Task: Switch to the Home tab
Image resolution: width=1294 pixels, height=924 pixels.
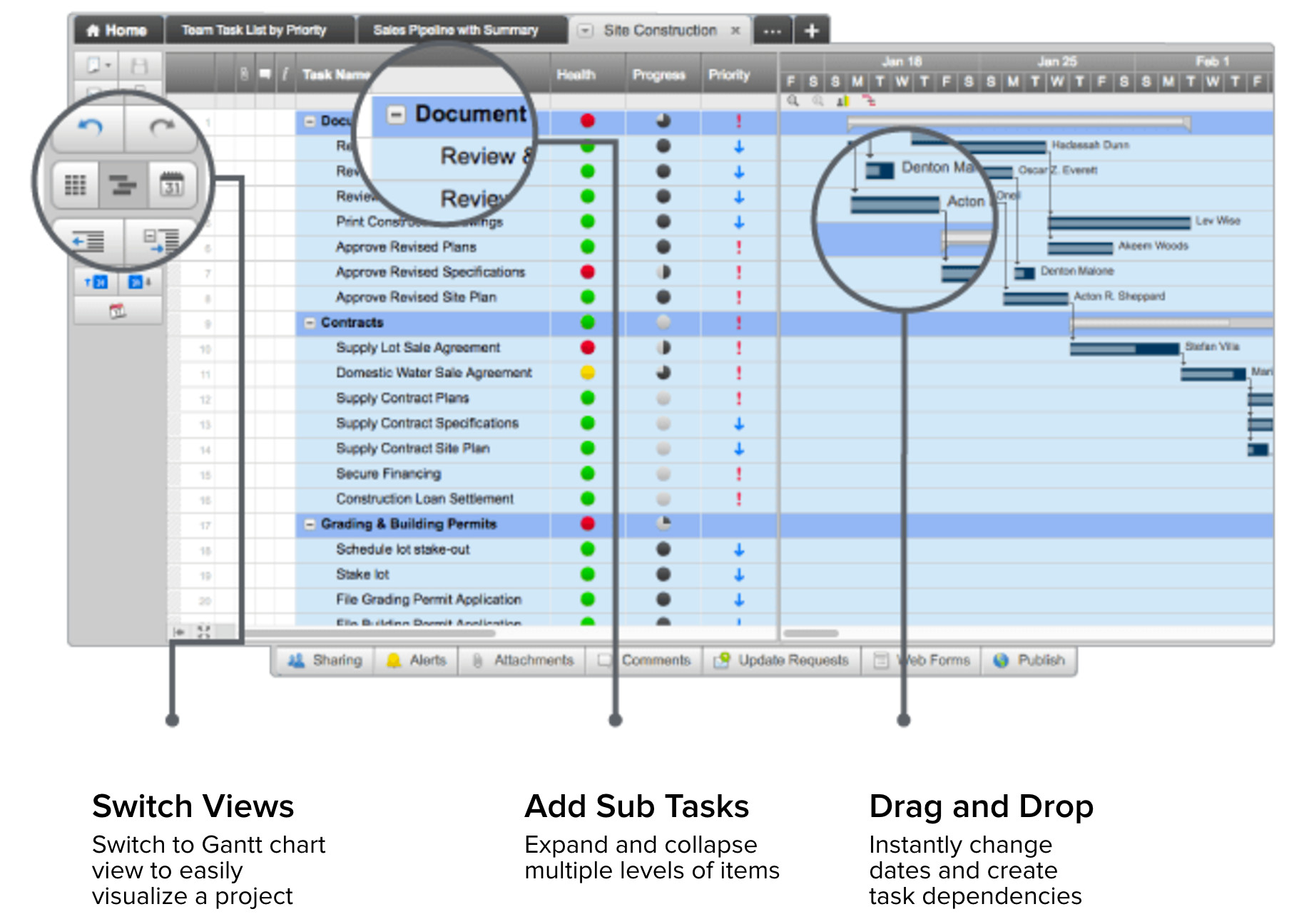Action: [117, 31]
